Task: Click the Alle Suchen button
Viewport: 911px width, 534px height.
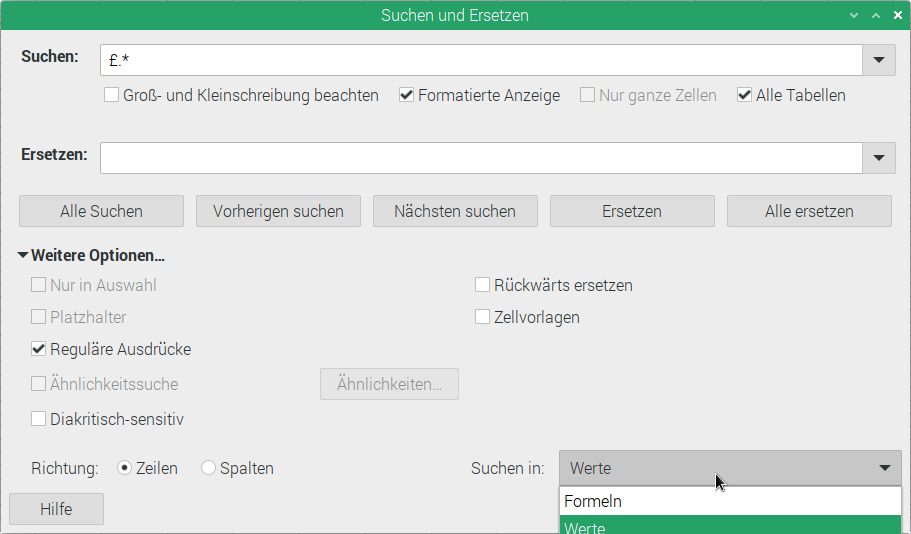Action: tap(101, 211)
